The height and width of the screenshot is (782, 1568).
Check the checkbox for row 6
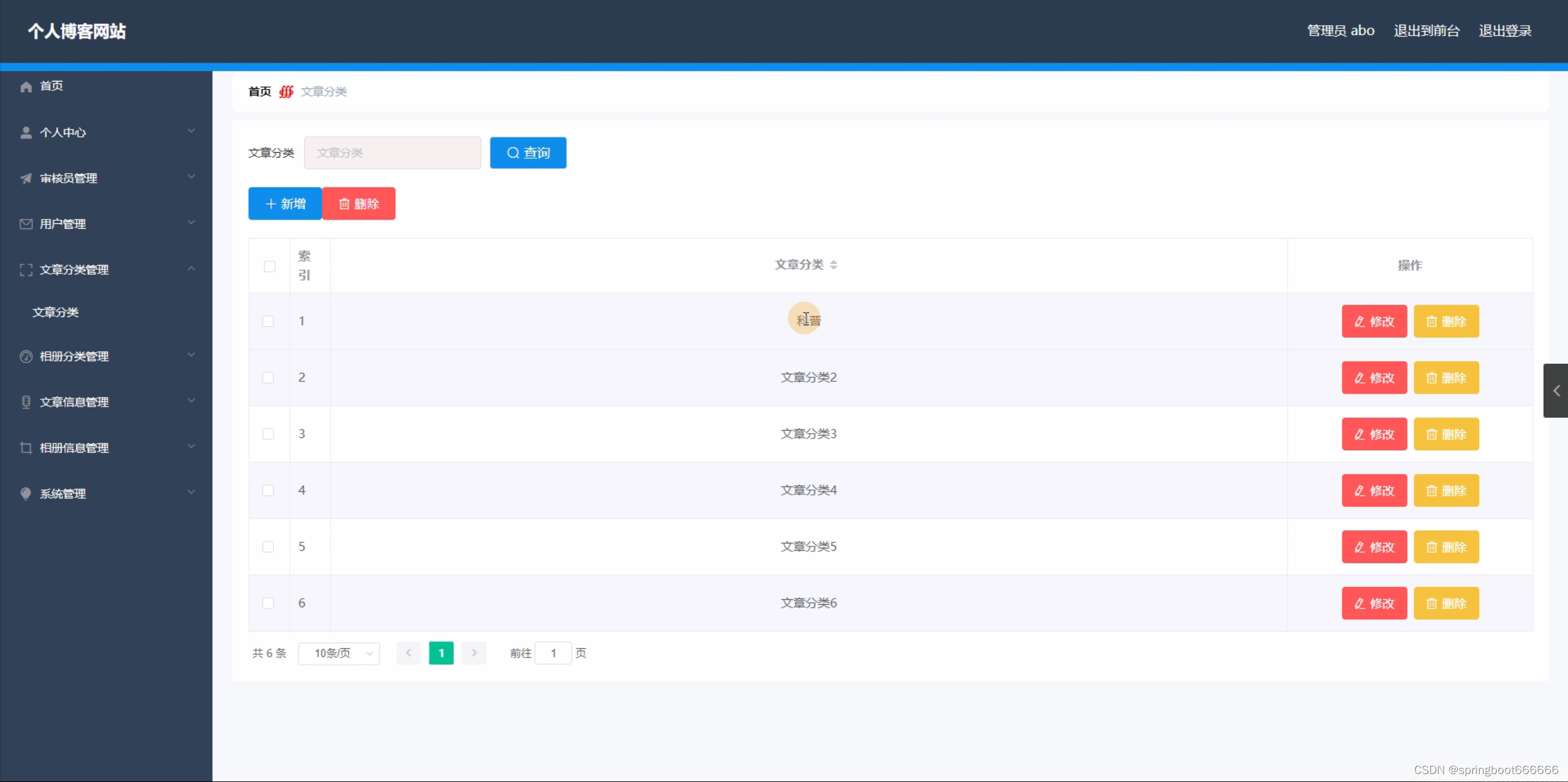point(268,604)
